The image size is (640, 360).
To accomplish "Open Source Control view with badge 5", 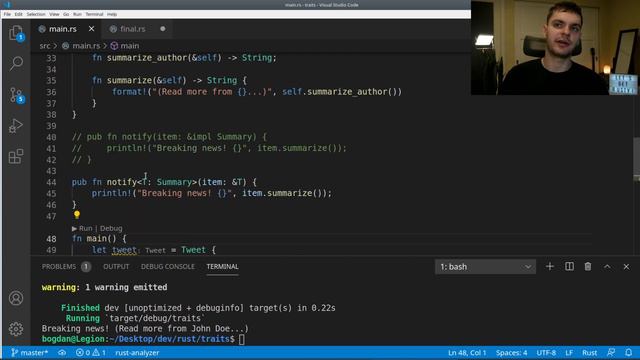I will click(16, 95).
